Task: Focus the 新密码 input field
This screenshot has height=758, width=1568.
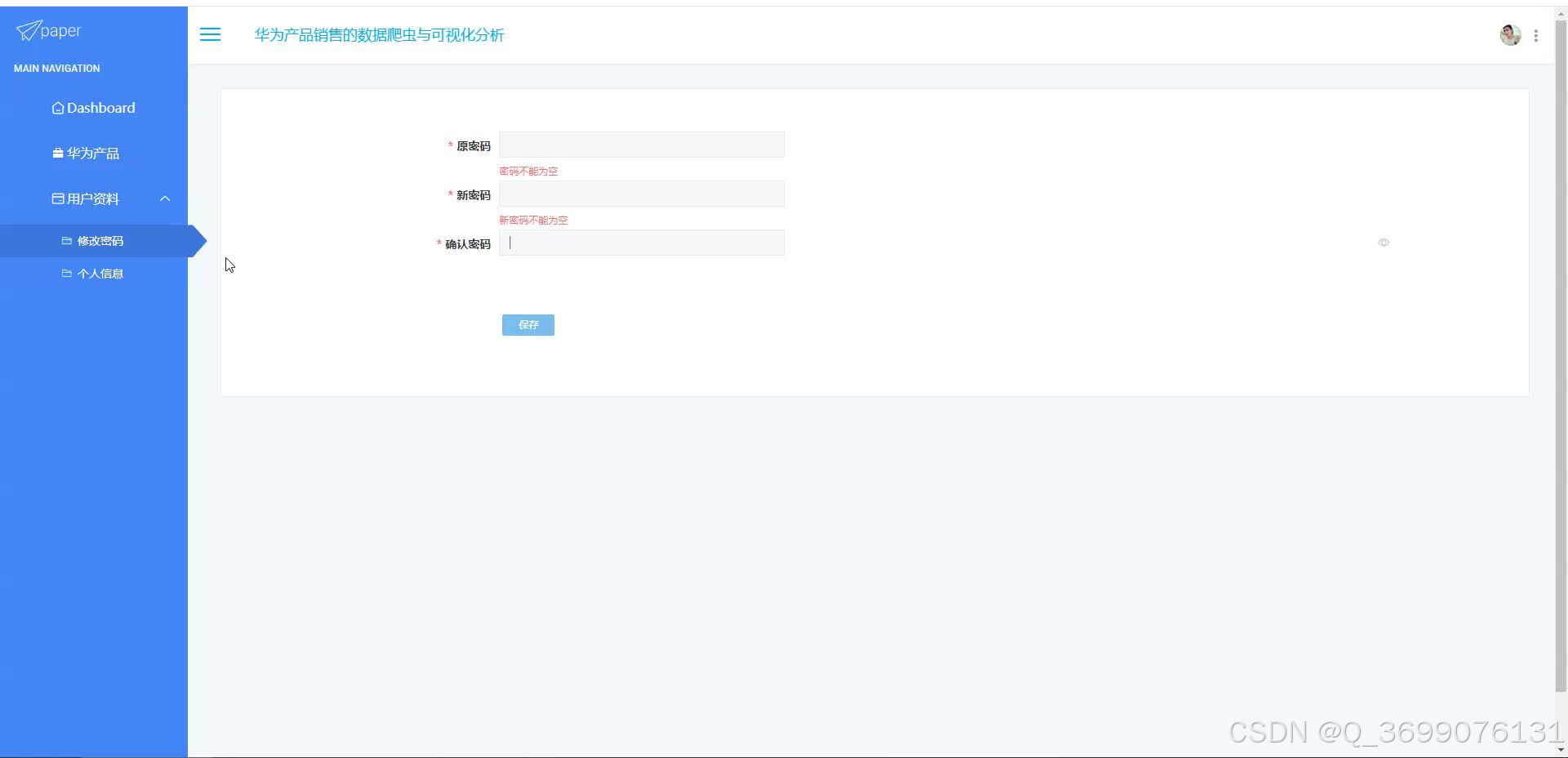Action: [642, 194]
